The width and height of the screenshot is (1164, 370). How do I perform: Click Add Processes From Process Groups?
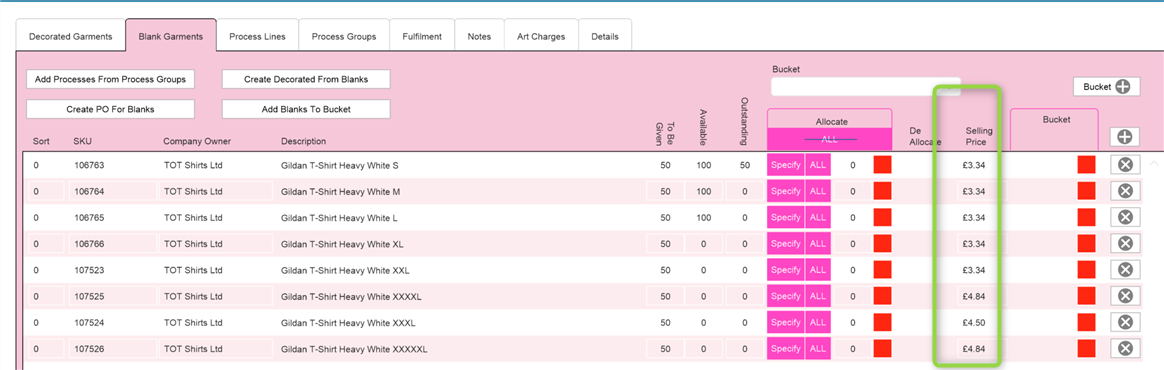[x=111, y=79]
